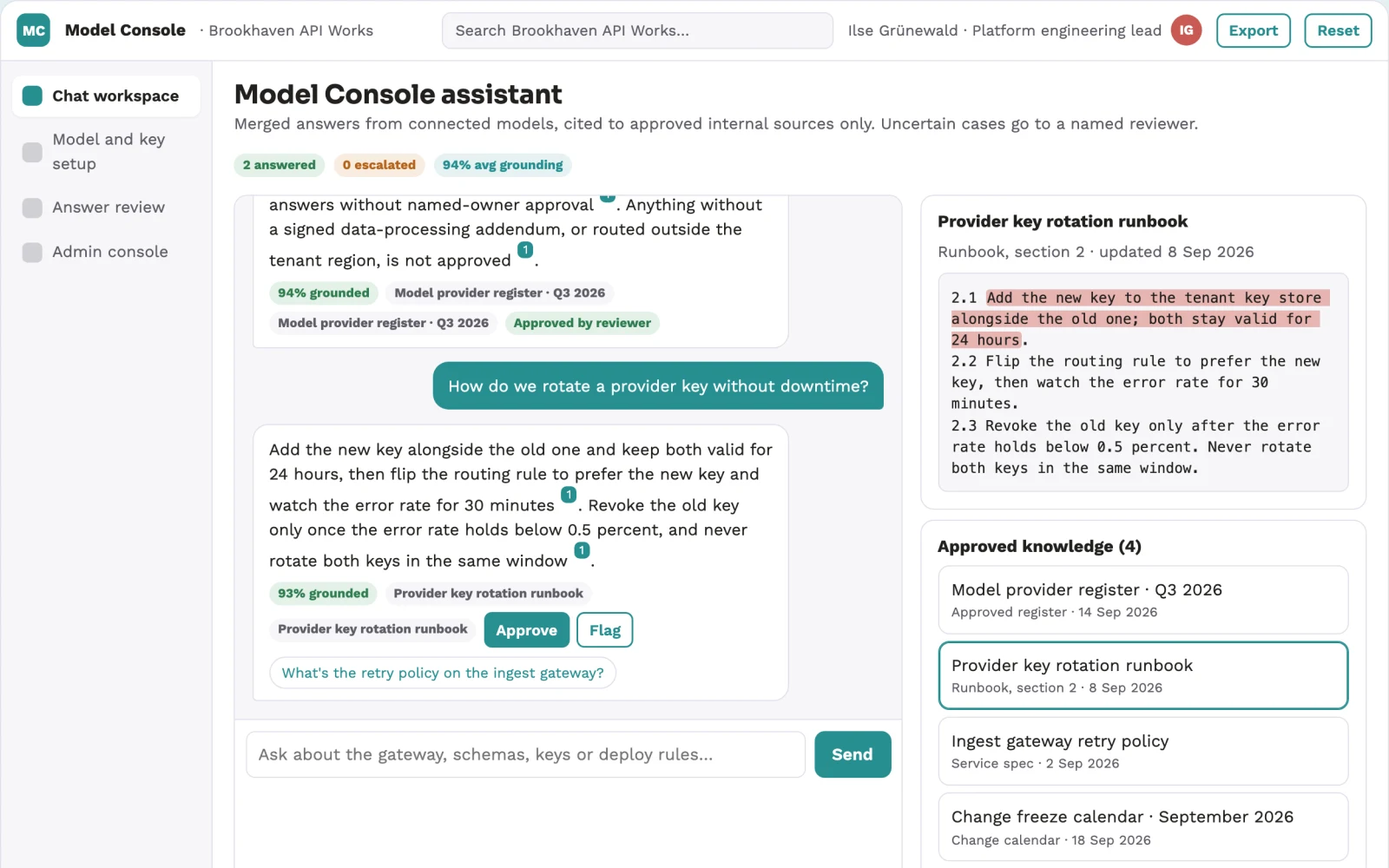Image resolution: width=1389 pixels, height=868 pixels.
Task: Flag the key rotation answer
Action: 605,630
